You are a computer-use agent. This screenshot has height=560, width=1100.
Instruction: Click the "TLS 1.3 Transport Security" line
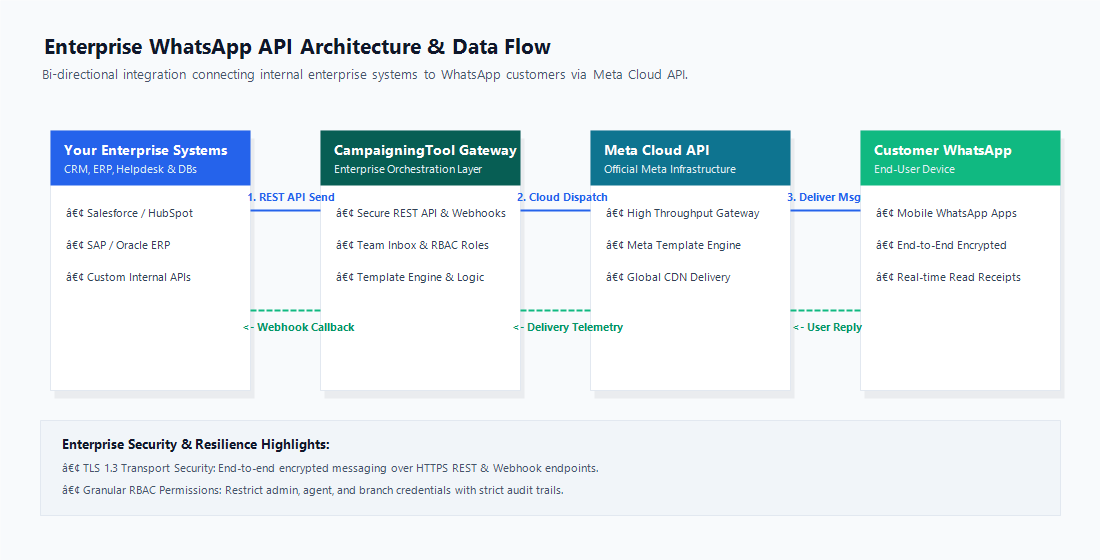pyautogui.click(x=330, y=468)
